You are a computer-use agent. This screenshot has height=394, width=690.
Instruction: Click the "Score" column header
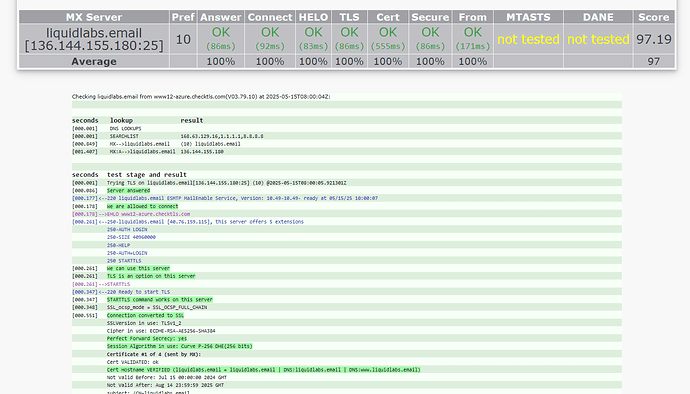click(653, 17)
